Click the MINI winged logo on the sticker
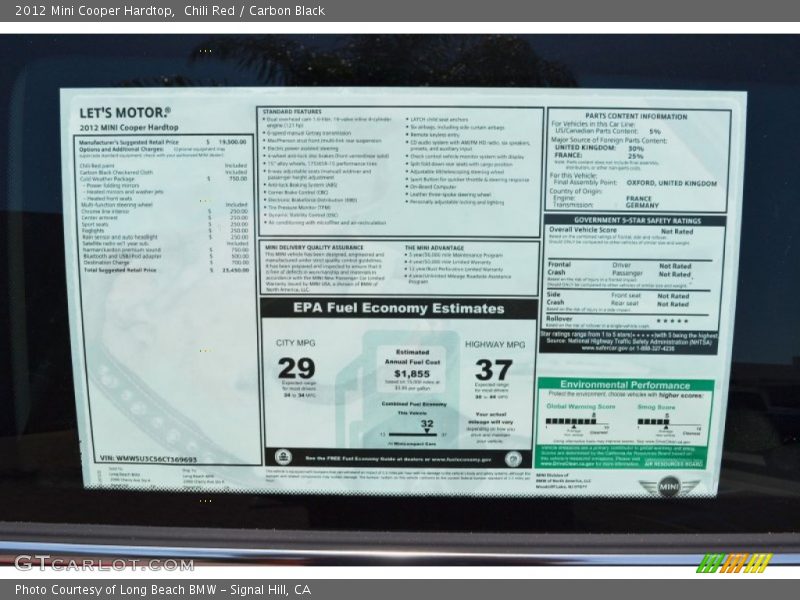This screenshot has height=600, width=800. click(x=668, y=486)
